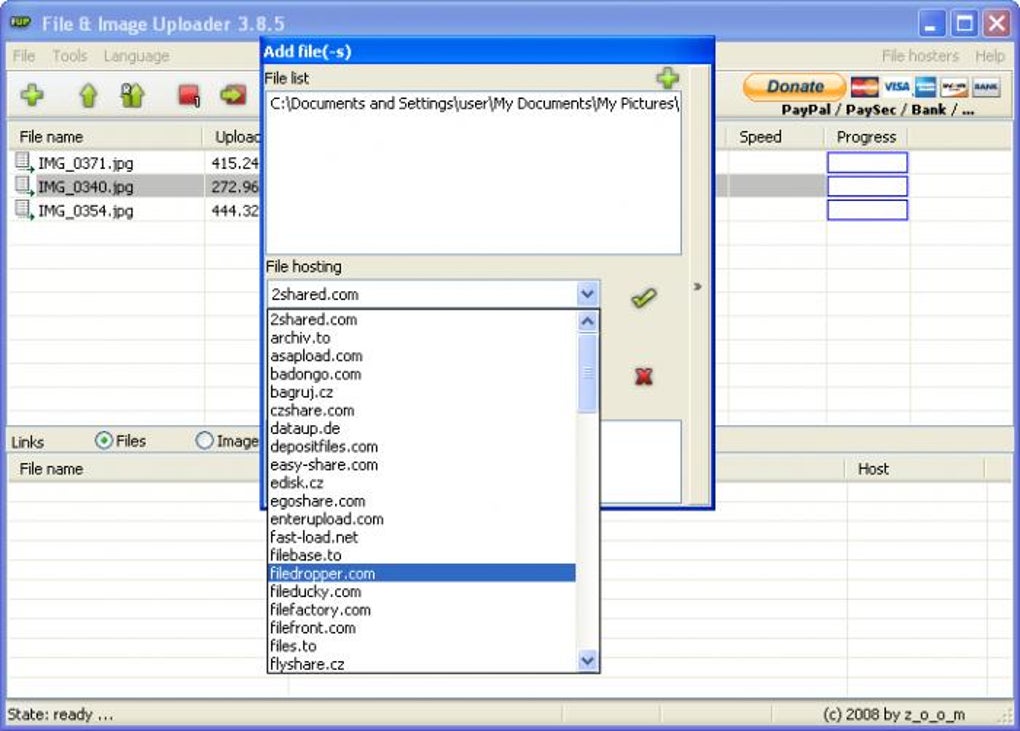Click the double green arrows upload-all icon

(132, 95)
